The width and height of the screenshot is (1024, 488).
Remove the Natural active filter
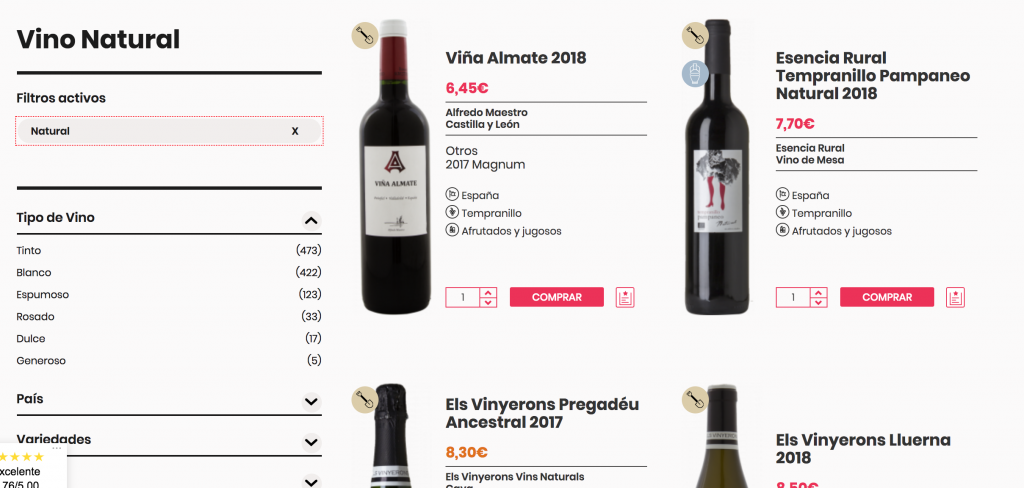[295, 131]
